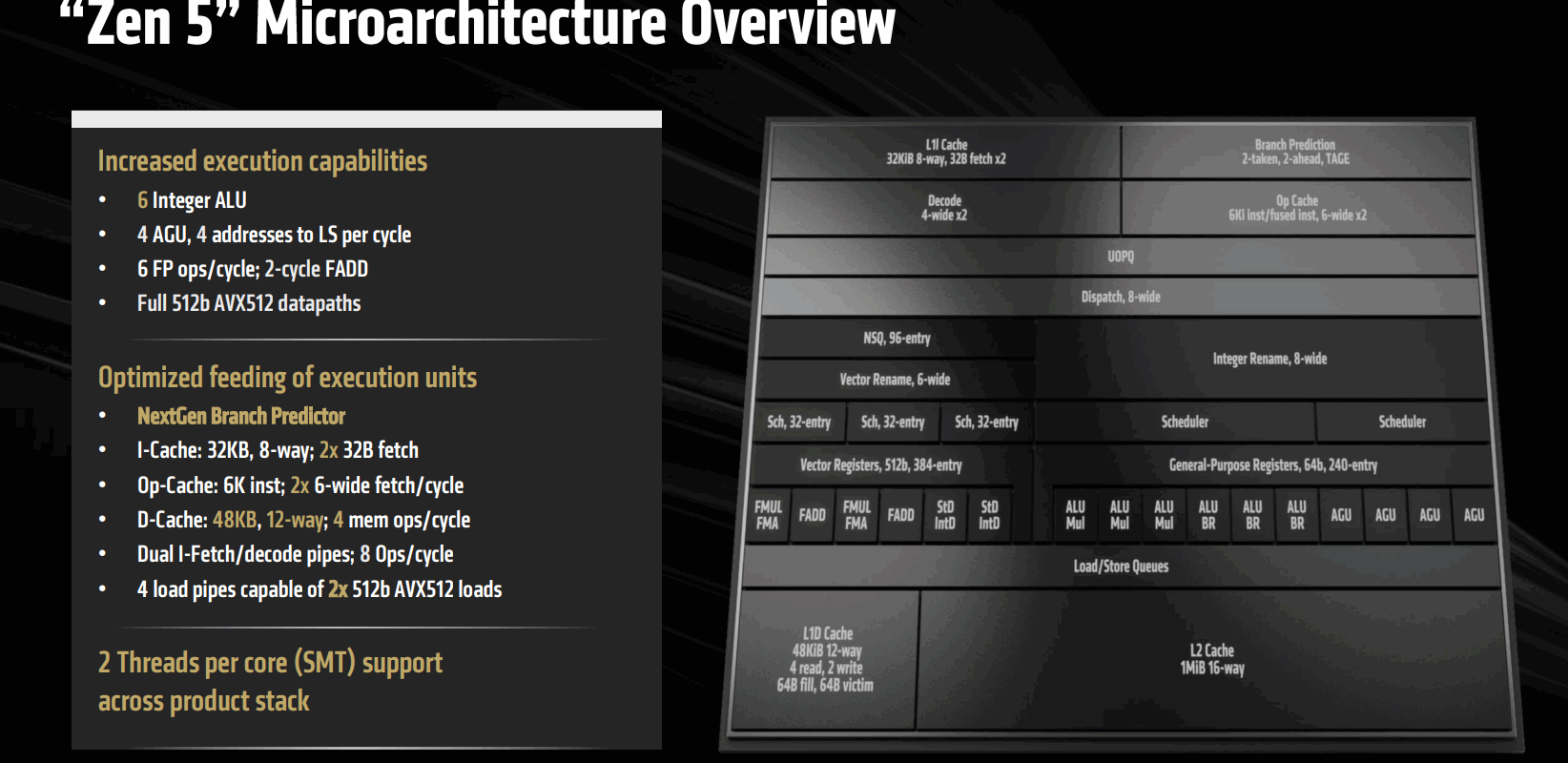Click the NextGen Branch Predictor bullet text
Screen dimensions: 1568x763
pyautogui.click(x=241, y=416)
